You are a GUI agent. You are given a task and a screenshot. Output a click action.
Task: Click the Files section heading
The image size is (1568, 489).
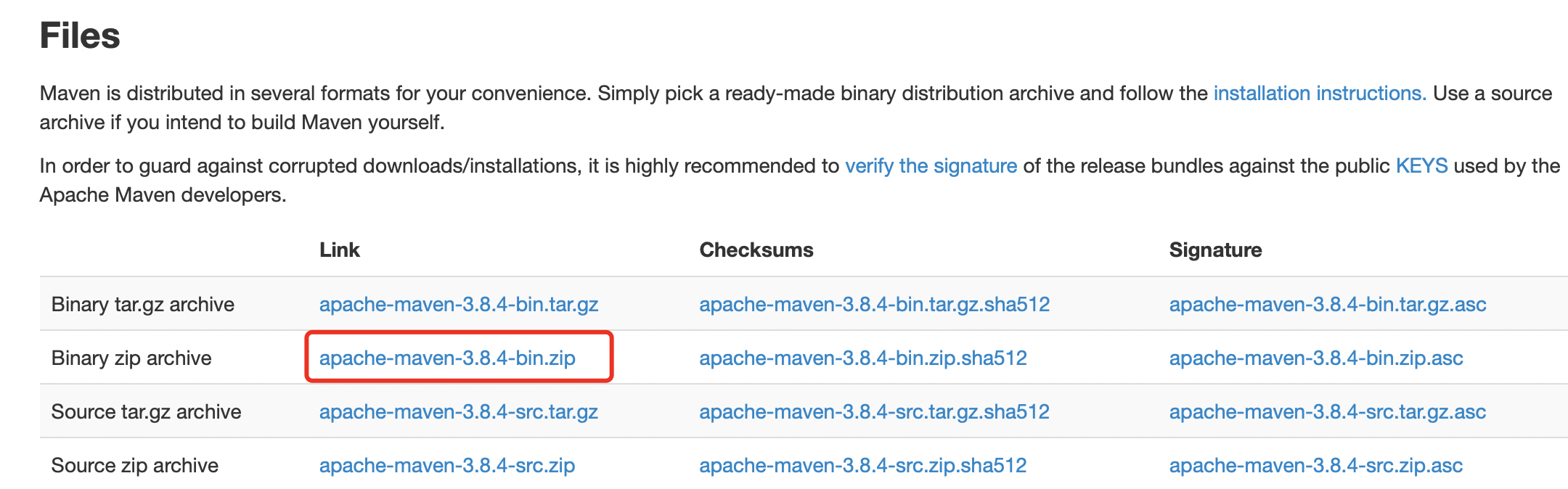point(80,36)
